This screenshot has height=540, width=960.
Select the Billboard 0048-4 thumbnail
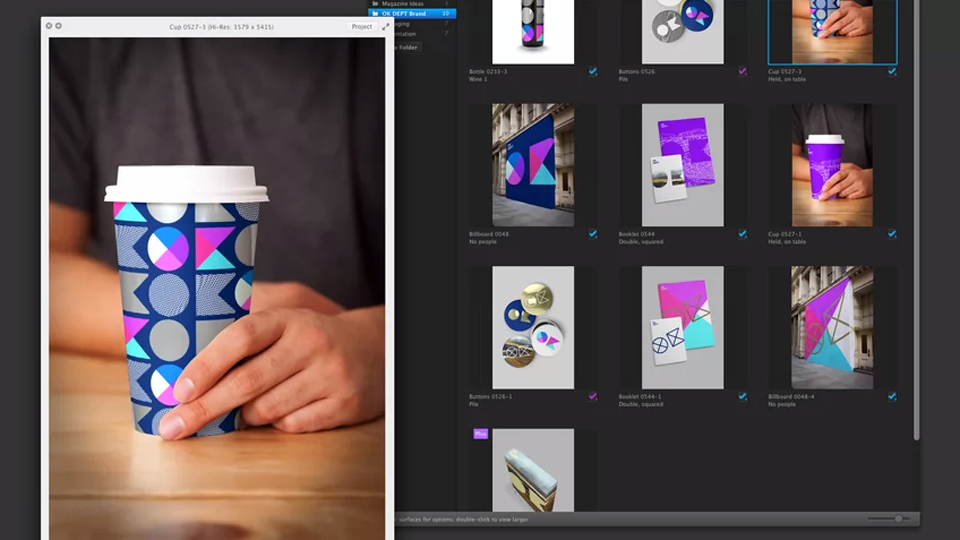point(832,327)
